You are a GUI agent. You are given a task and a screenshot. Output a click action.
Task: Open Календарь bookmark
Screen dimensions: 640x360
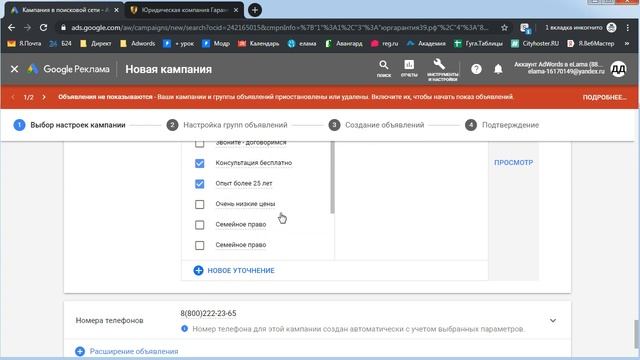pos(259,43)
